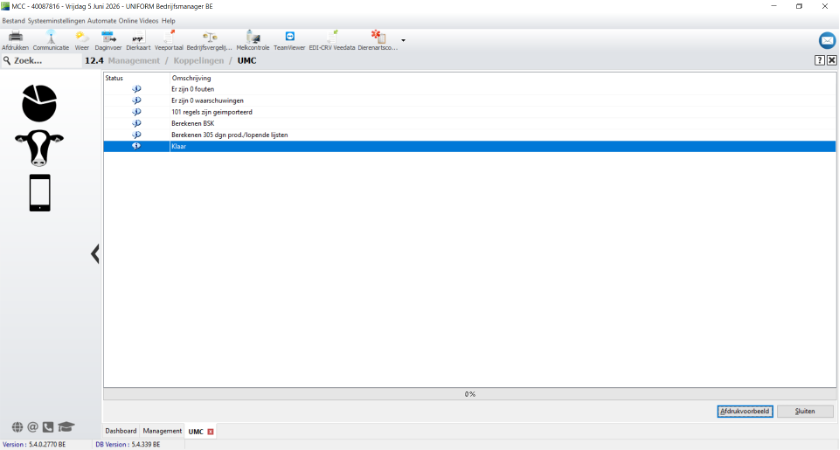
Task: Open the mail envelope icon
Action: point(827,40)
